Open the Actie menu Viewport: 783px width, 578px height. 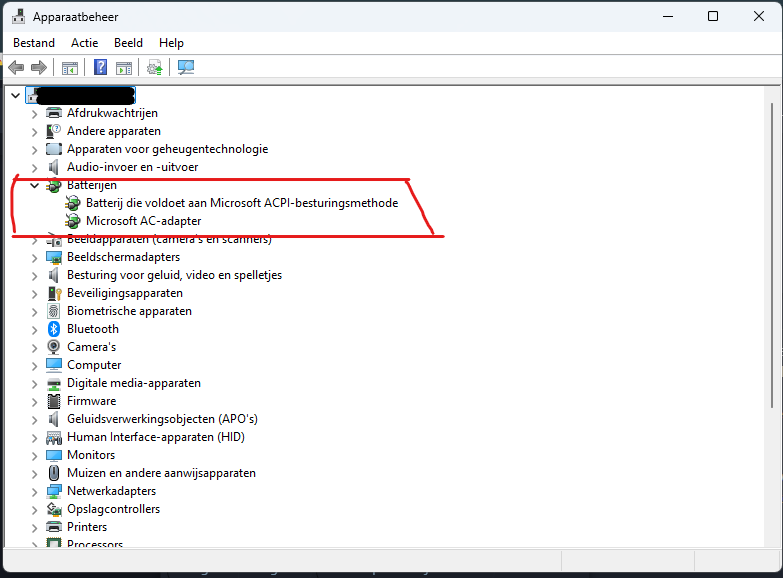84,43
